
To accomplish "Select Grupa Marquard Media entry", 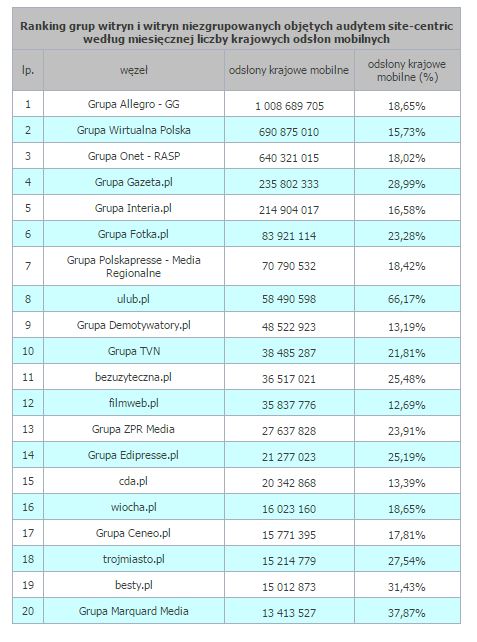I will [133, 611].
